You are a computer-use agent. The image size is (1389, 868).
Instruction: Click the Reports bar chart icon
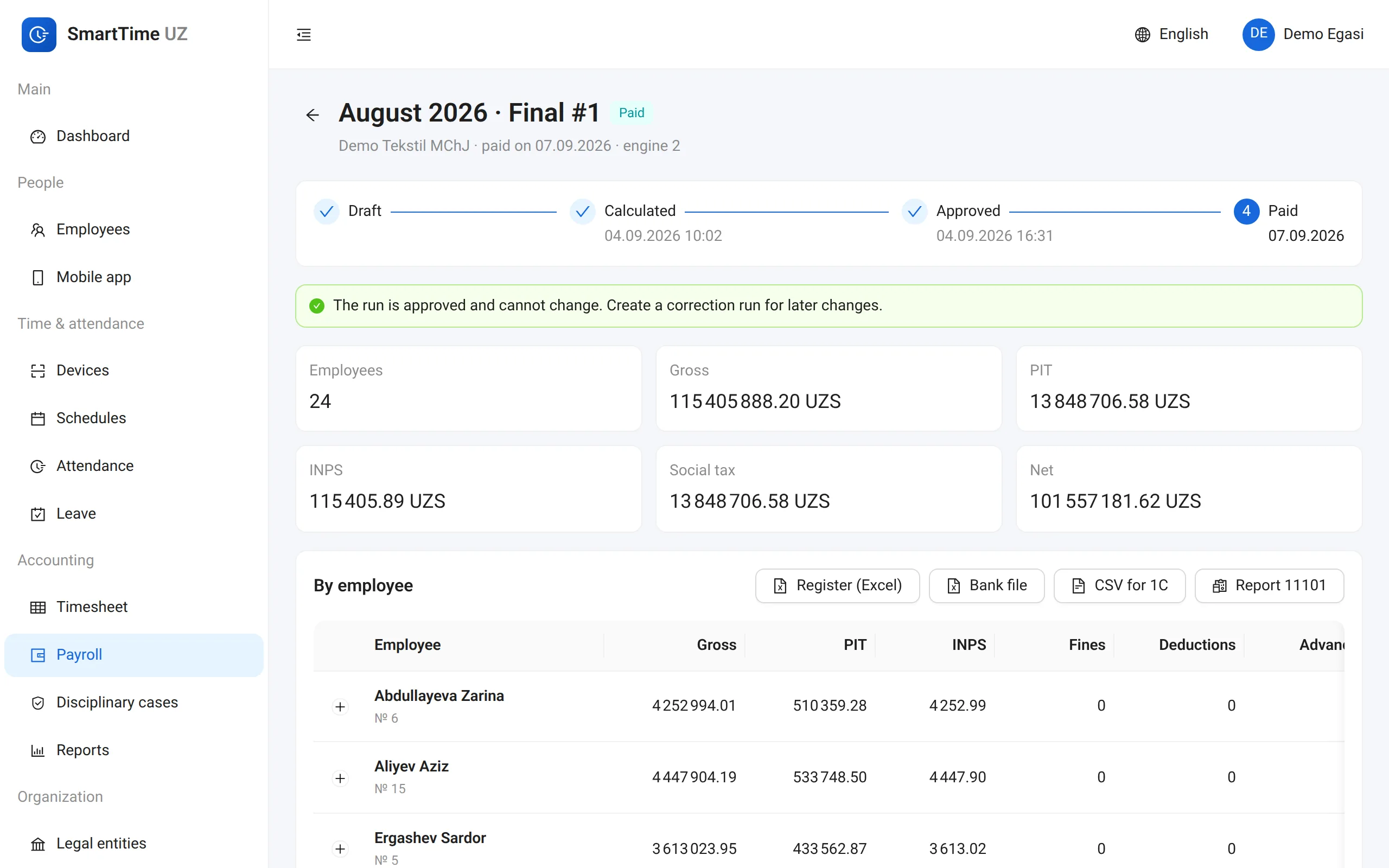point(38,750)
